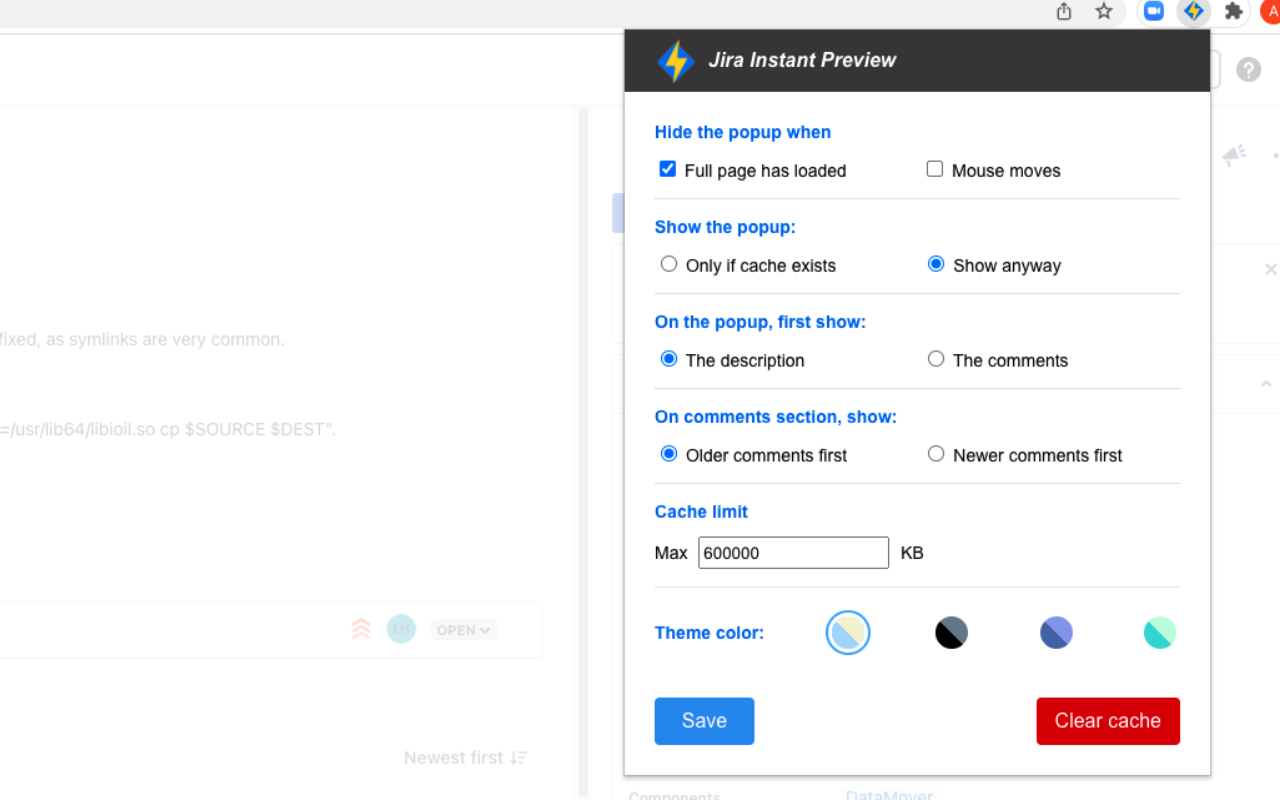Open the Extensions puzzle piece menu

(1234, 12)
